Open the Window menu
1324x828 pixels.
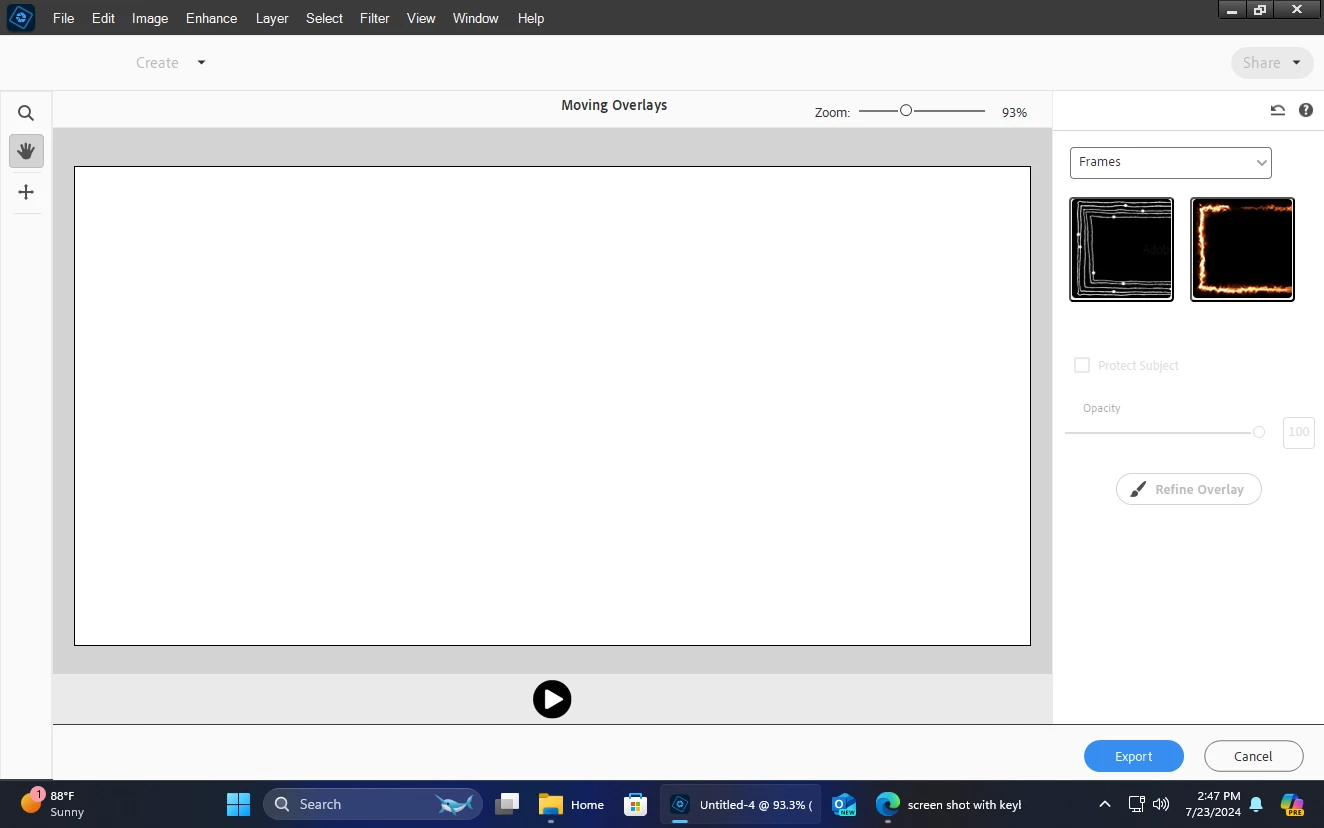pos(475,18)
